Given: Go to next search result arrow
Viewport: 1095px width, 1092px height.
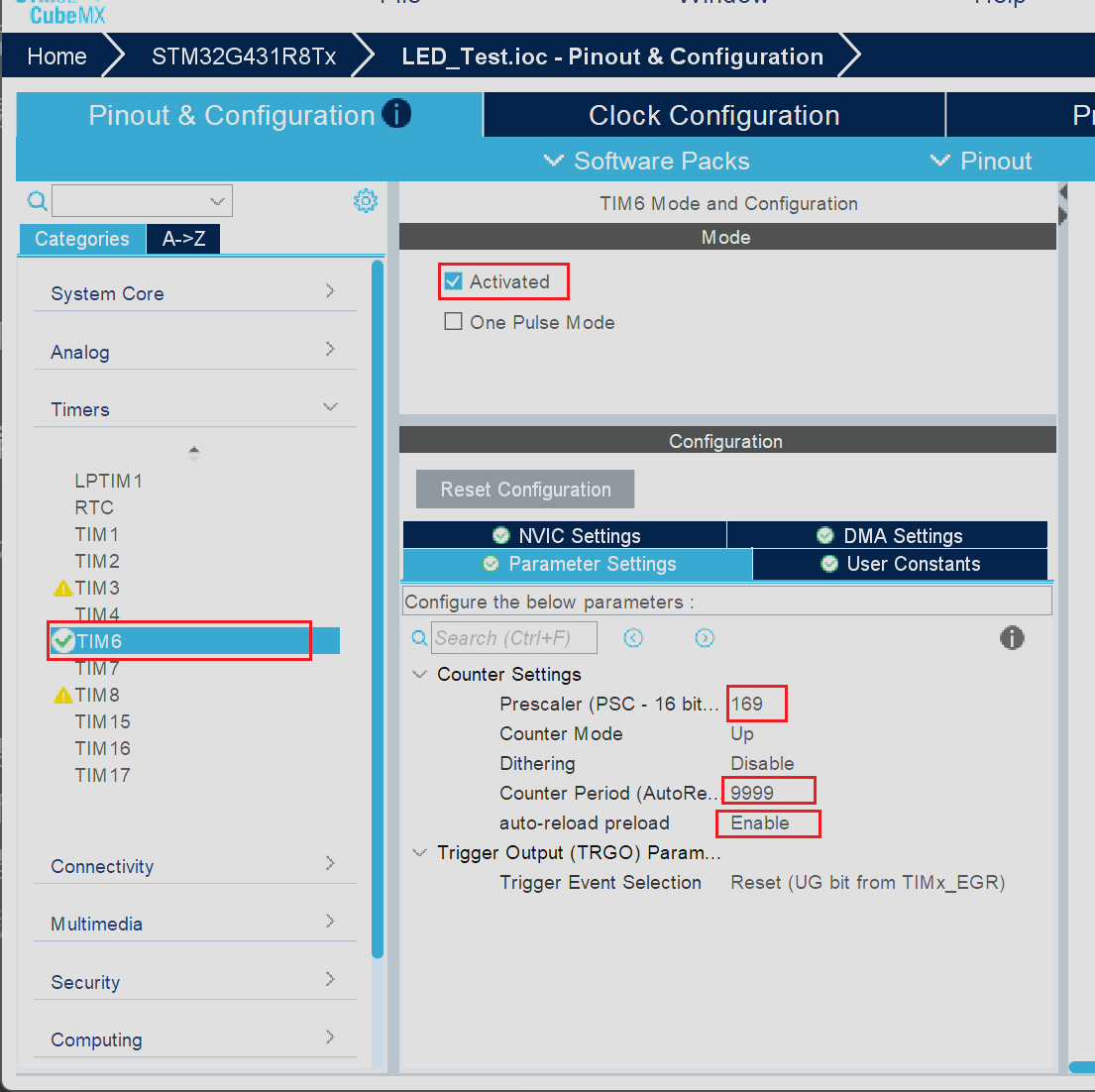Looking at the screenshot, I should click(x=705, y=638).
